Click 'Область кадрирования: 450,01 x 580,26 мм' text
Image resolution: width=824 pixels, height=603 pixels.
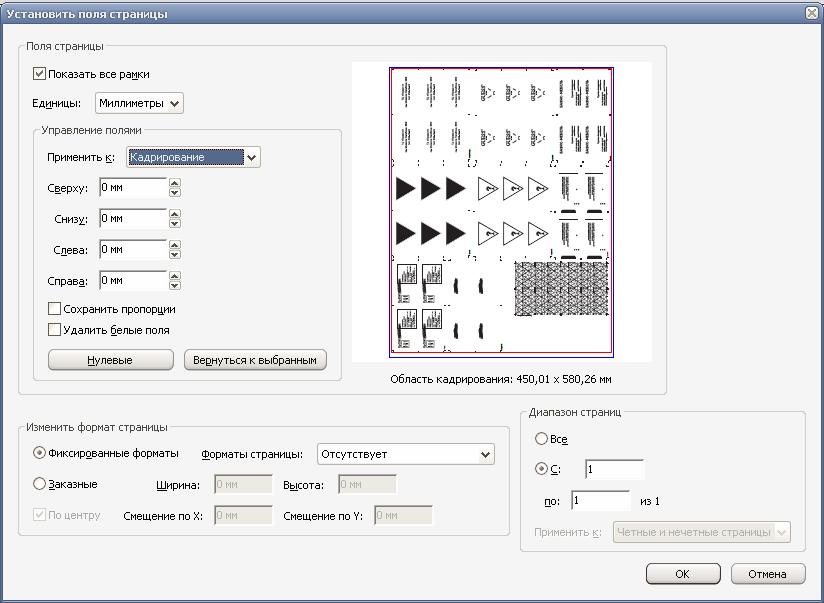tap(501, 379)
